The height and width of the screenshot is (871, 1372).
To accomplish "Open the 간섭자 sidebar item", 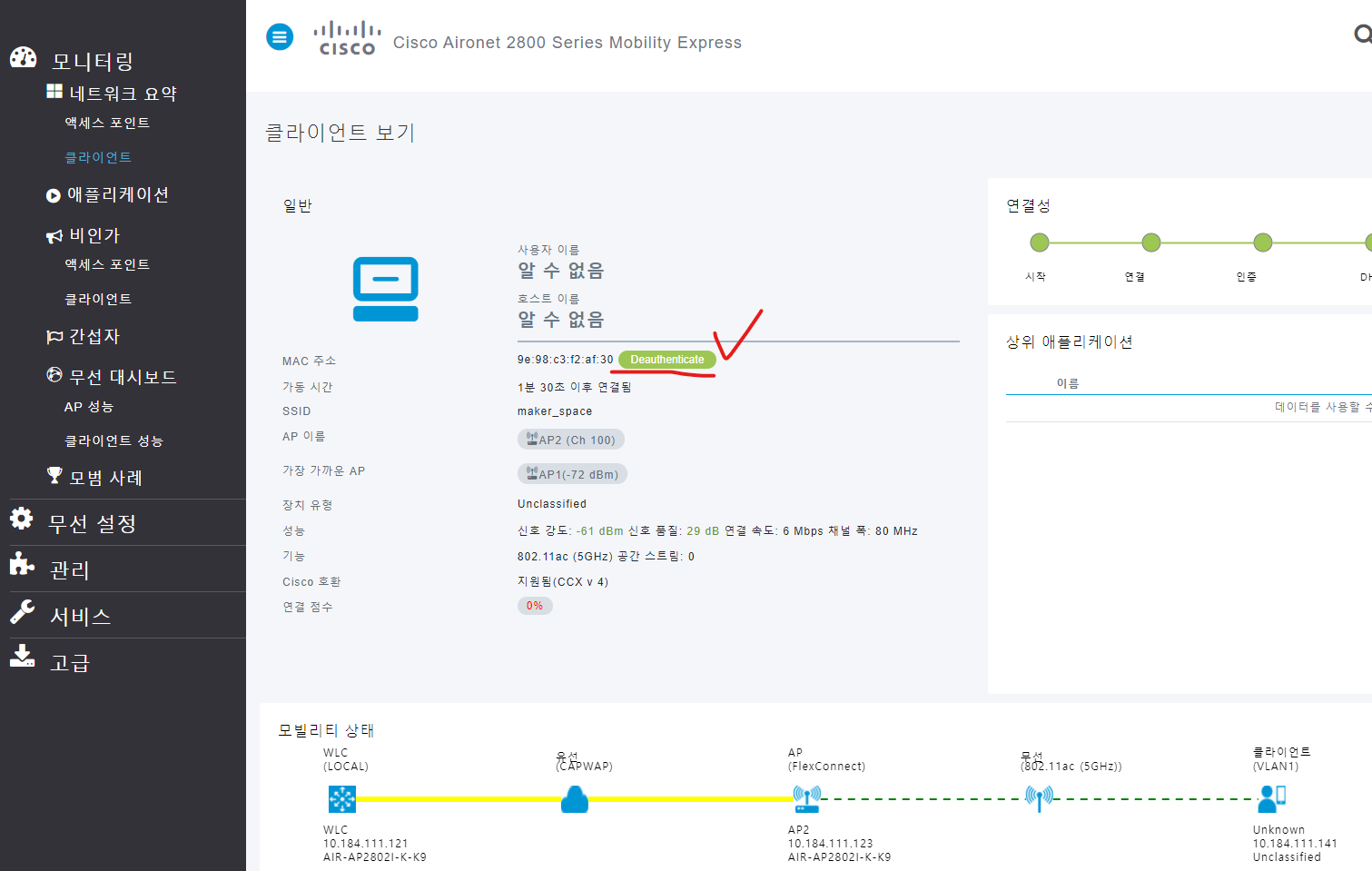I will click(x=95, y=336).
